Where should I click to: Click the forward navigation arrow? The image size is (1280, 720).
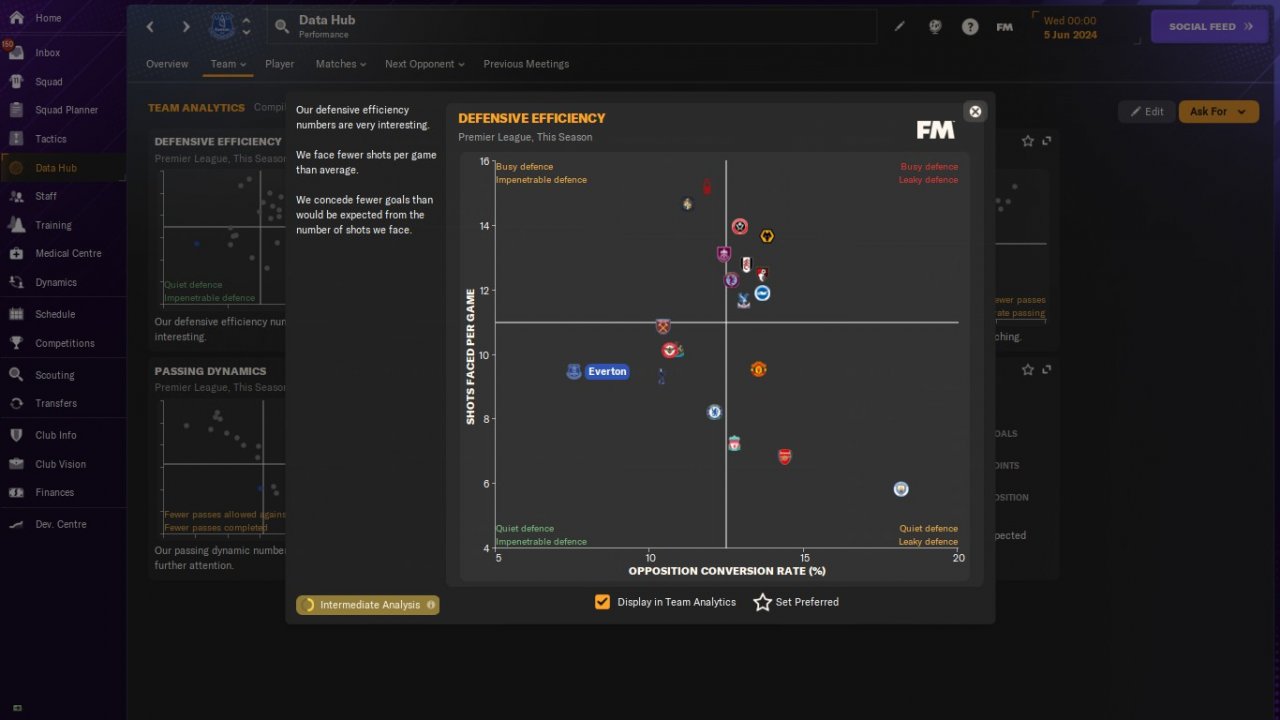coord(185,27)
